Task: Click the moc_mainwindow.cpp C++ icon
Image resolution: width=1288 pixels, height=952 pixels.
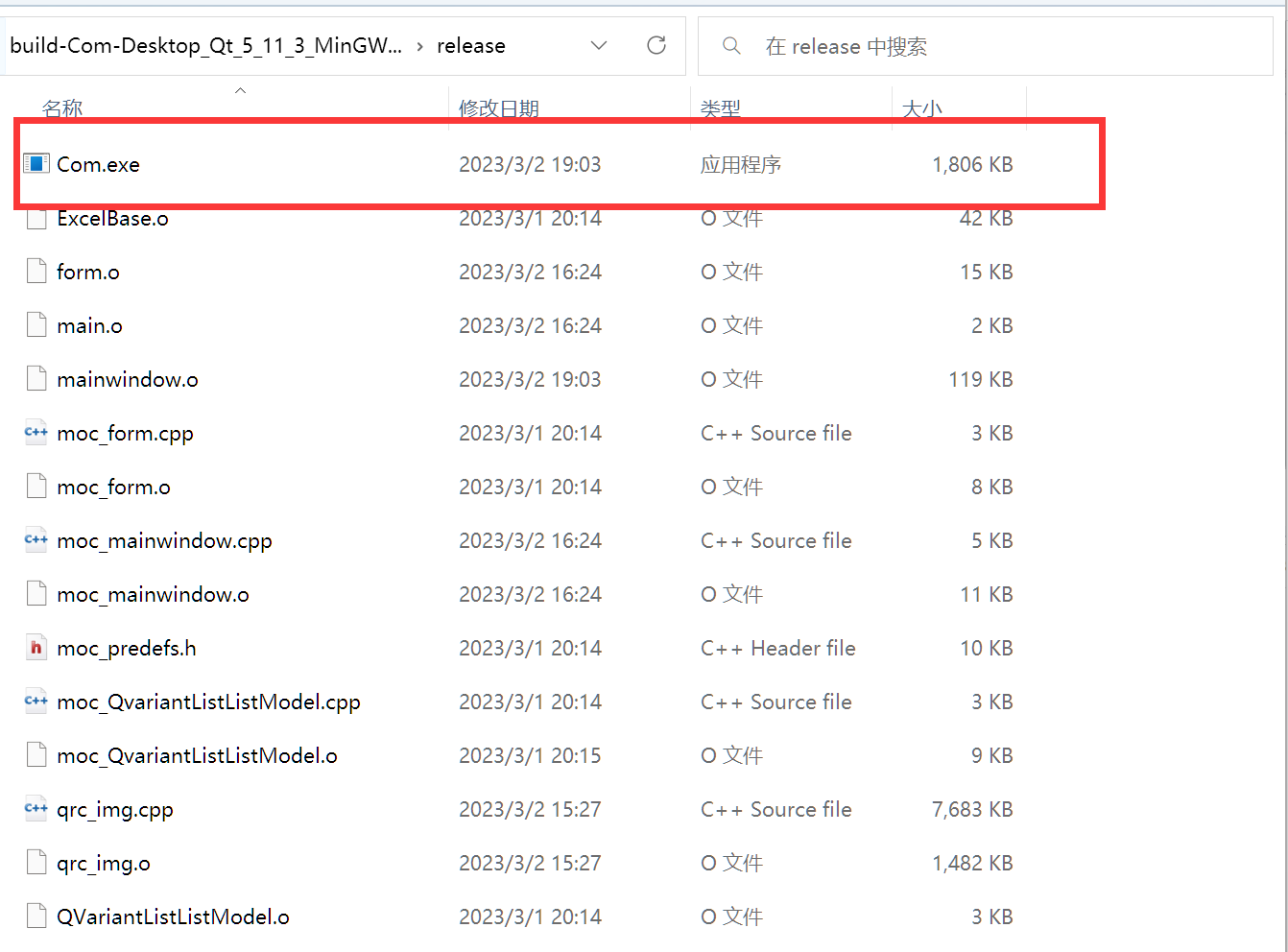Action: (36, 540)
